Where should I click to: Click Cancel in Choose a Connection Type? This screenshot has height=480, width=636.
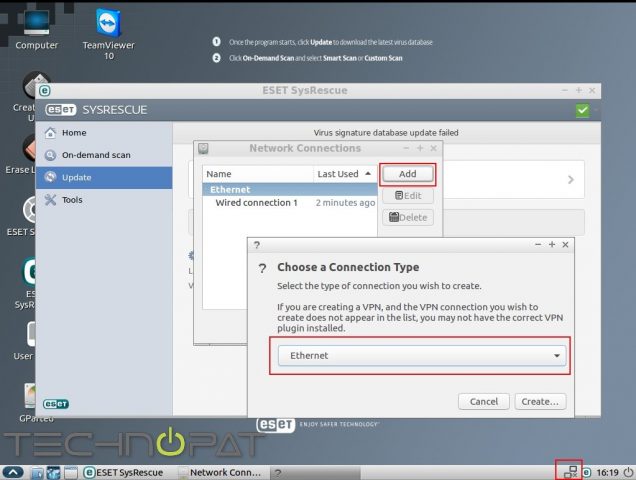click(483, 401)
